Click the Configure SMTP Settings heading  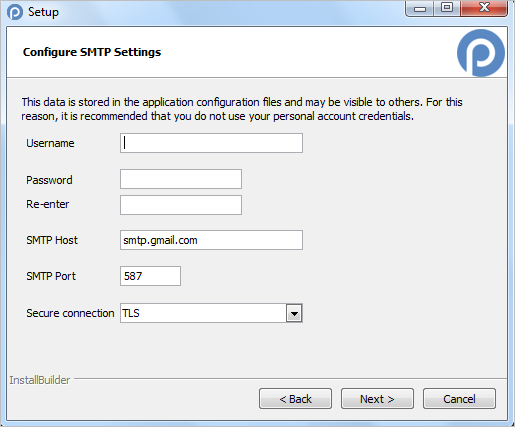92,52
